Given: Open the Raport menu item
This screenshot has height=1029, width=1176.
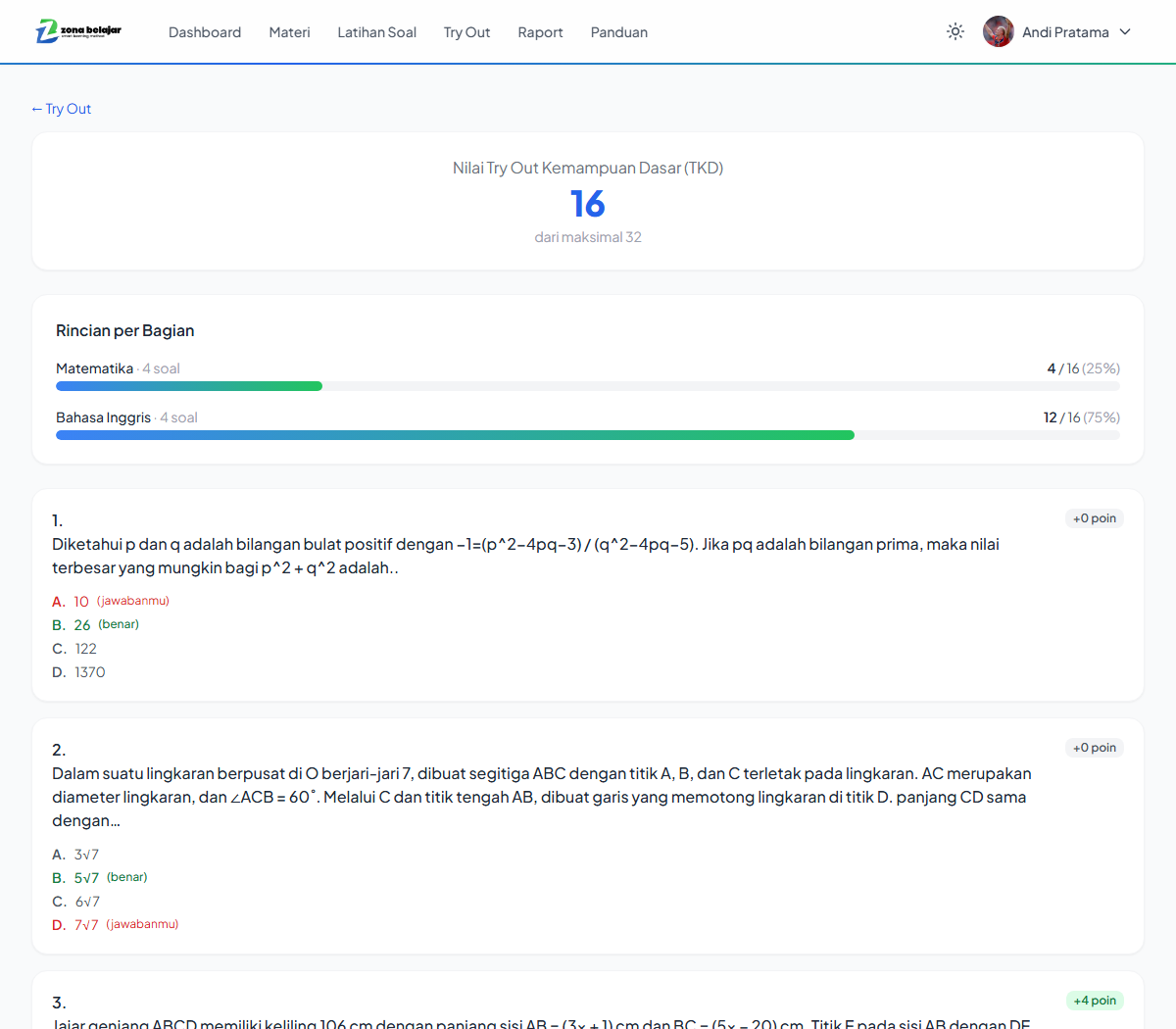Looking at the screenshot, I should [x=540, y=32].
